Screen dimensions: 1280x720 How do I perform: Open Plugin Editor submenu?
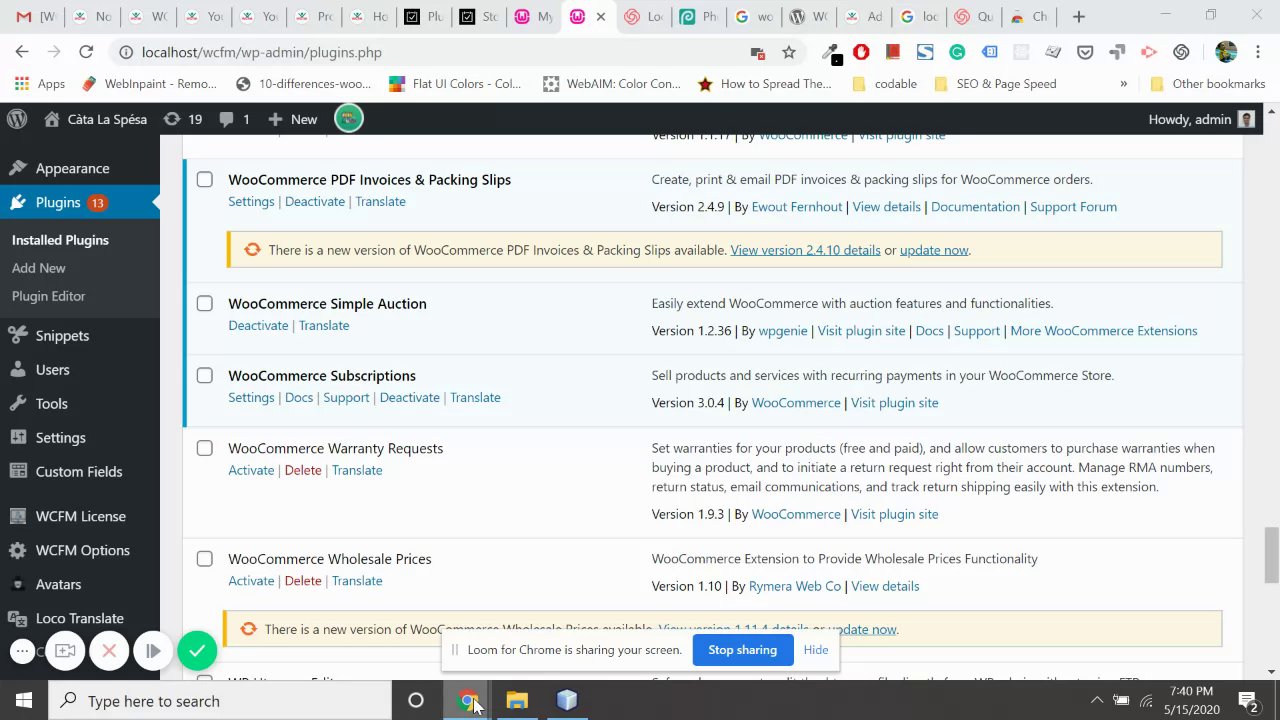(x=49, y=296)
